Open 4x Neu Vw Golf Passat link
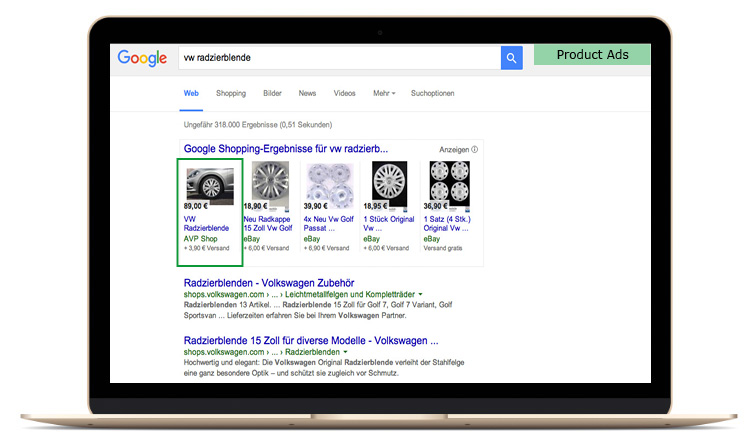Screen dimensions: 750x435 (x=329, y=223)
